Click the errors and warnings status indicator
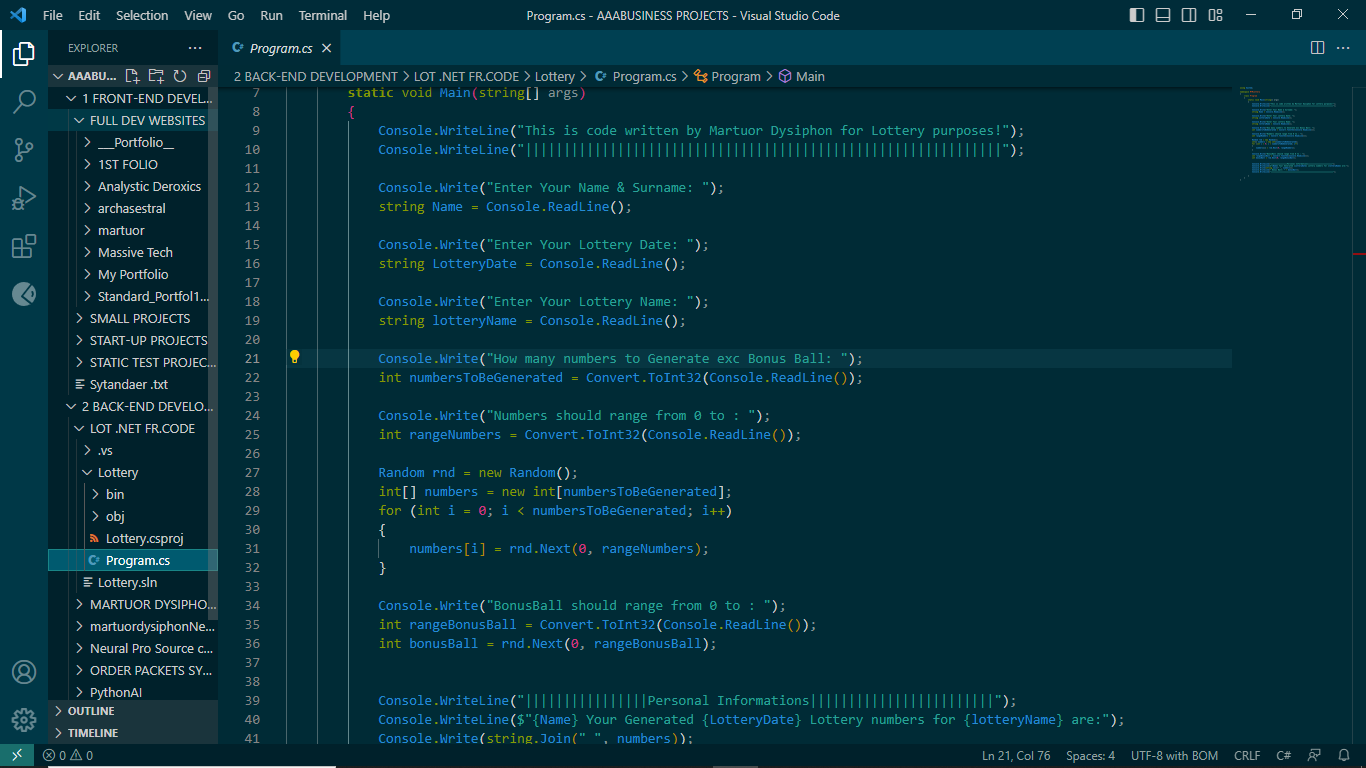 (x=68, y=755)
